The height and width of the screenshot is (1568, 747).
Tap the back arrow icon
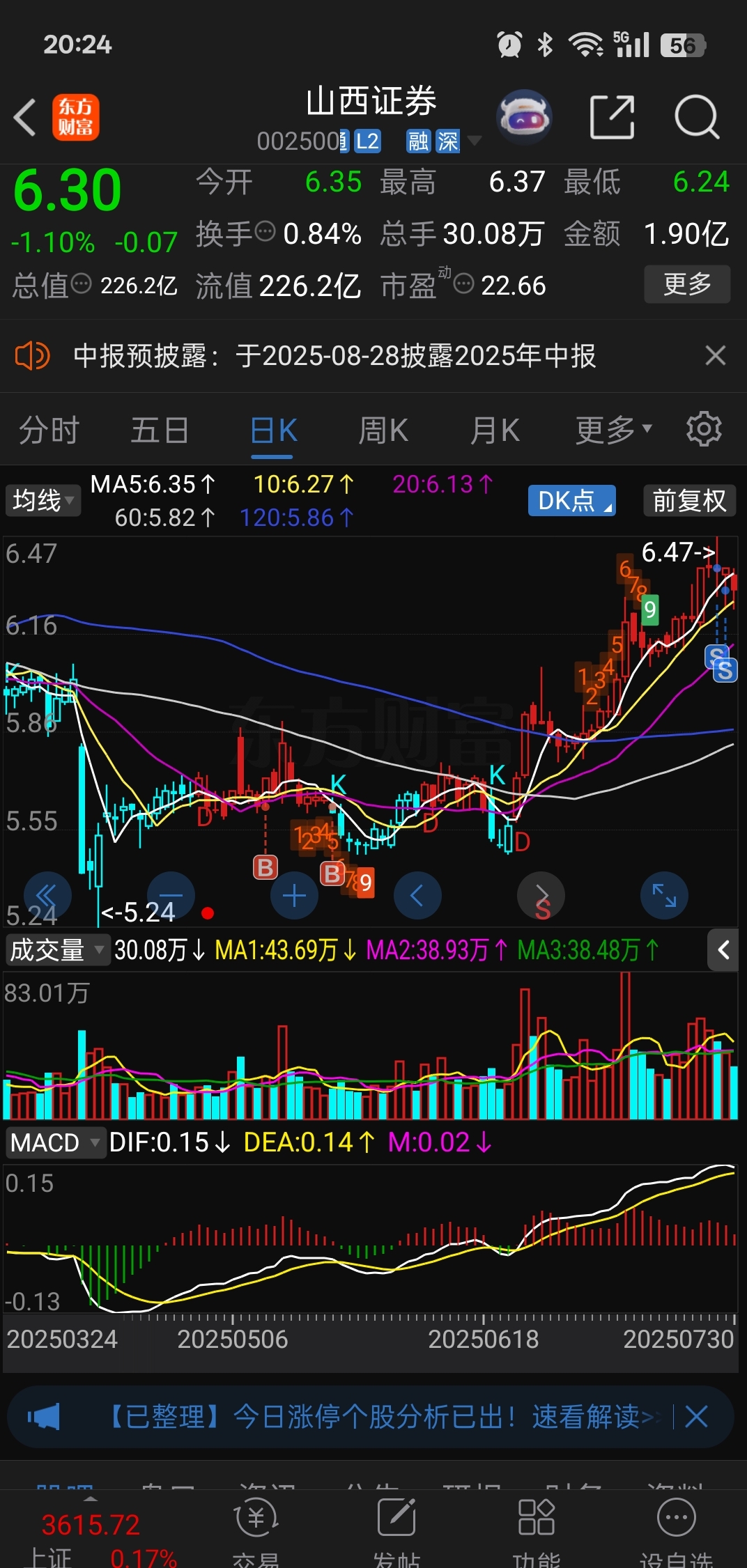point(25,117)
